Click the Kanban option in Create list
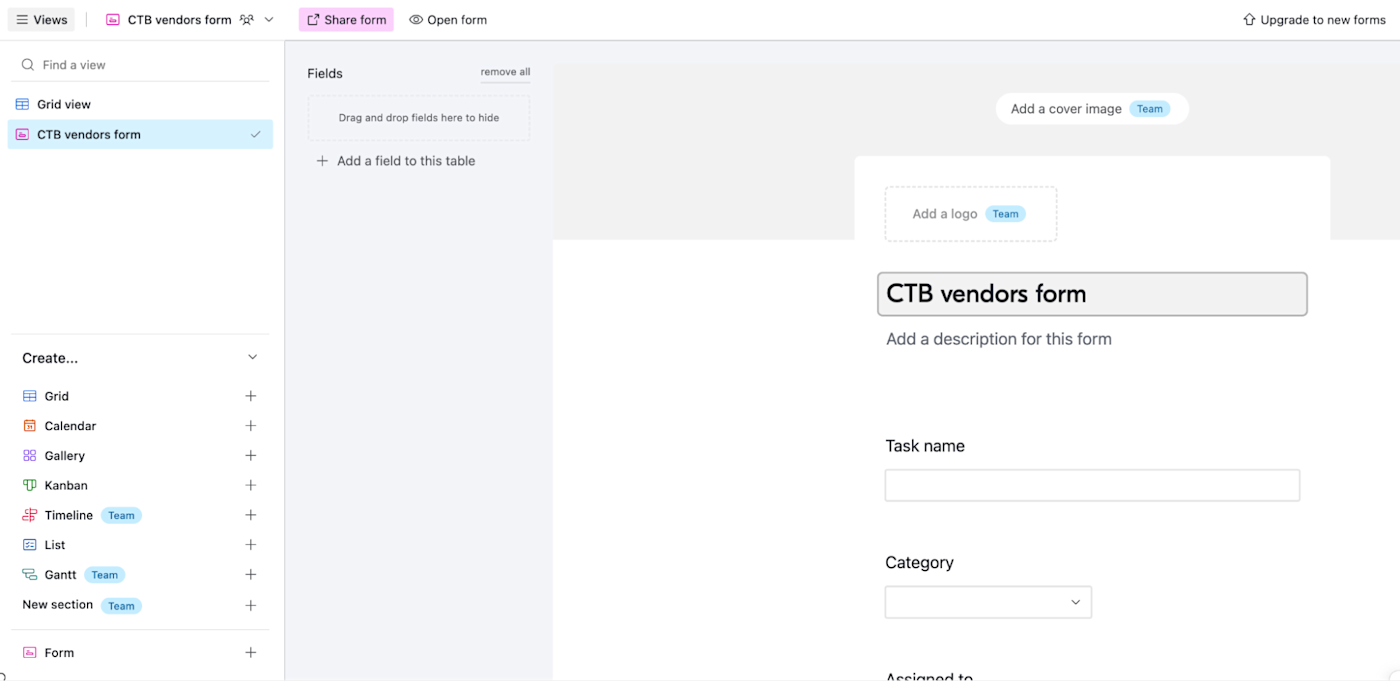Screen dimensions: 1400x681 [66, 486]
